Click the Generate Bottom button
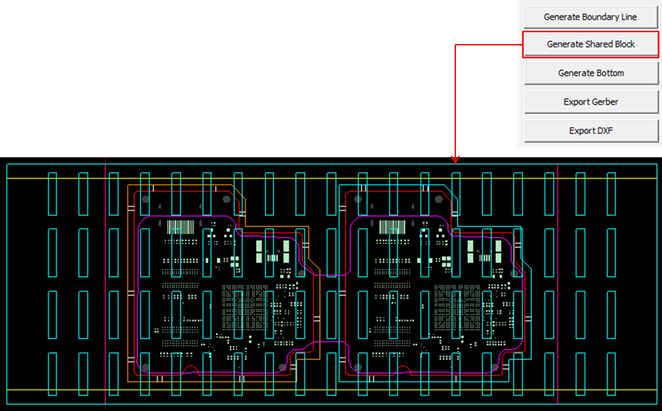The height and width of the screenshot is (412, 662). tap(589, 73)
